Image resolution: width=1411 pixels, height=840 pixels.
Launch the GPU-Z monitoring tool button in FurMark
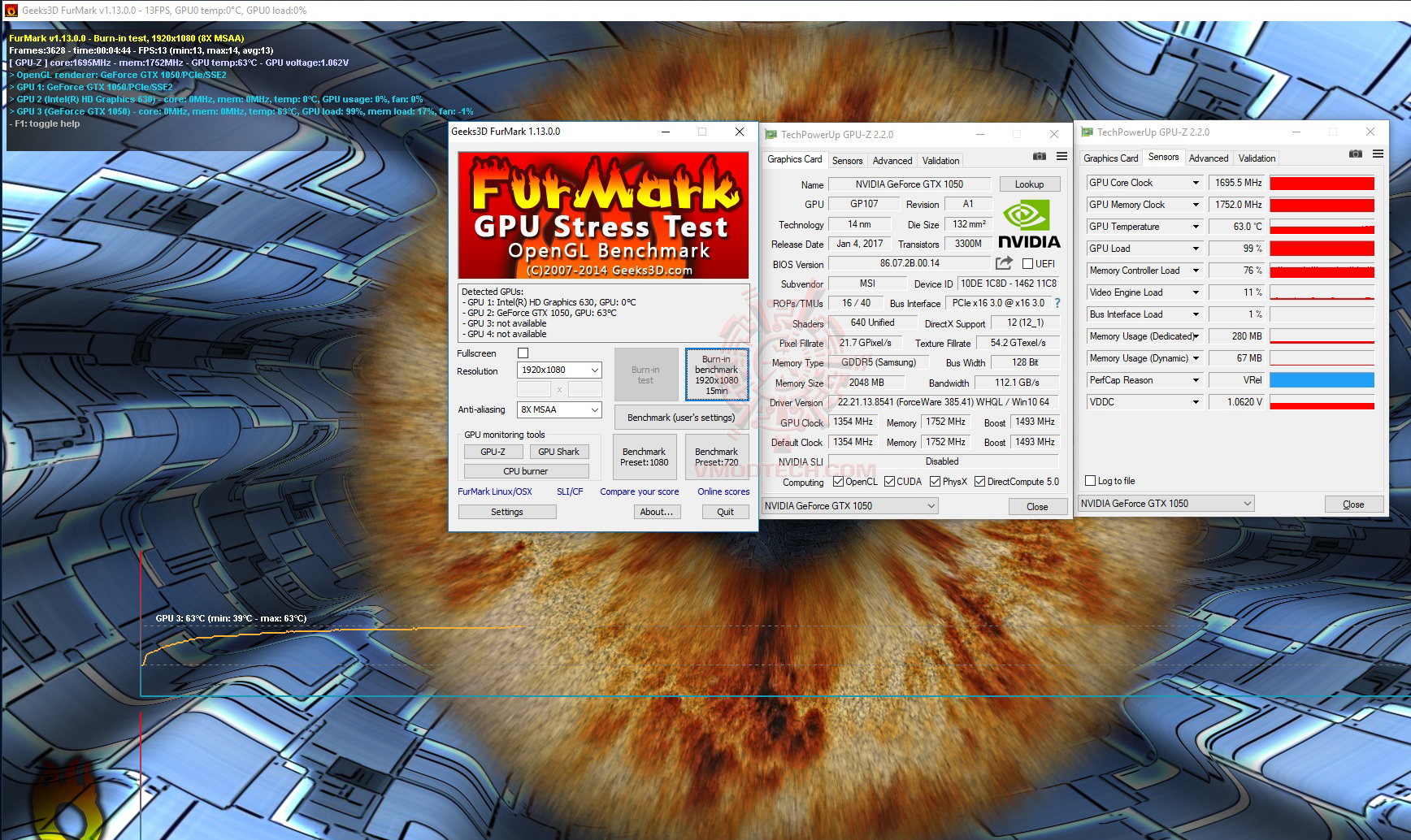point(493,452)
